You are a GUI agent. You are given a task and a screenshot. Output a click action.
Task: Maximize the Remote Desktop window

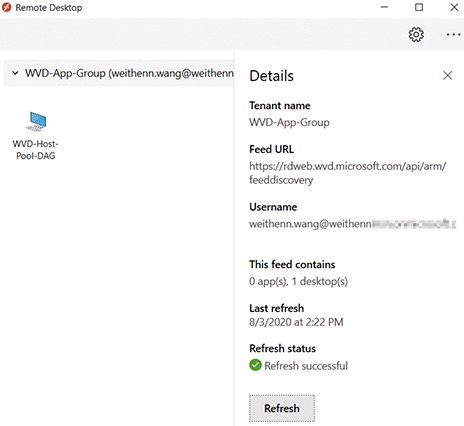pos(419,7)
